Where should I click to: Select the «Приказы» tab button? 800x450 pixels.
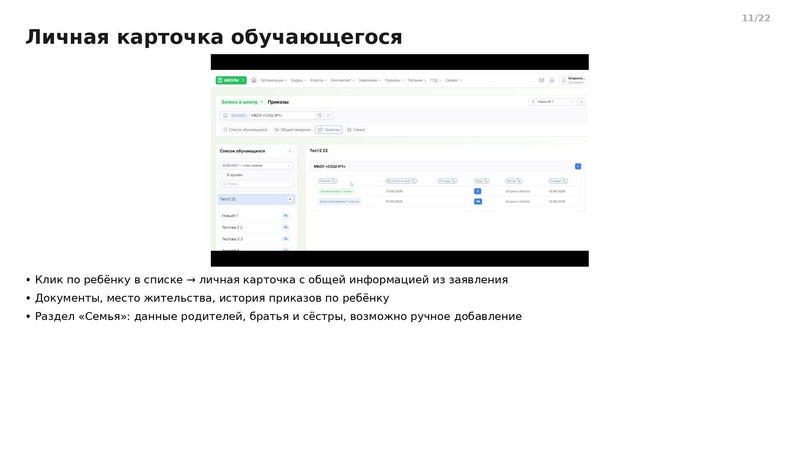329,130
